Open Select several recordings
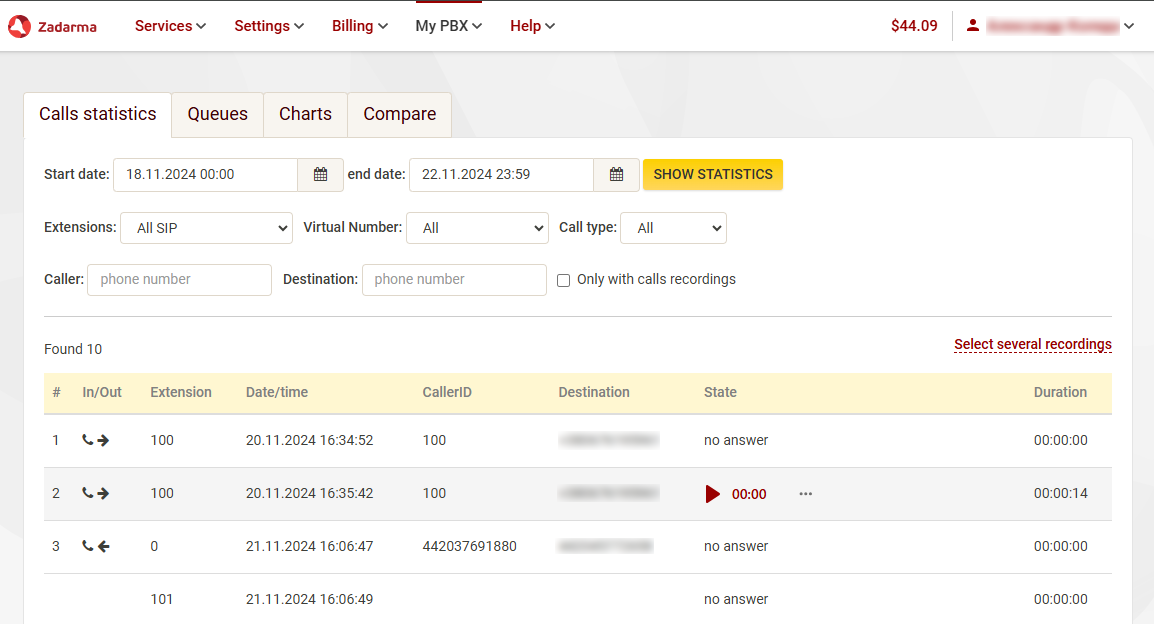 click(1032, 344)
